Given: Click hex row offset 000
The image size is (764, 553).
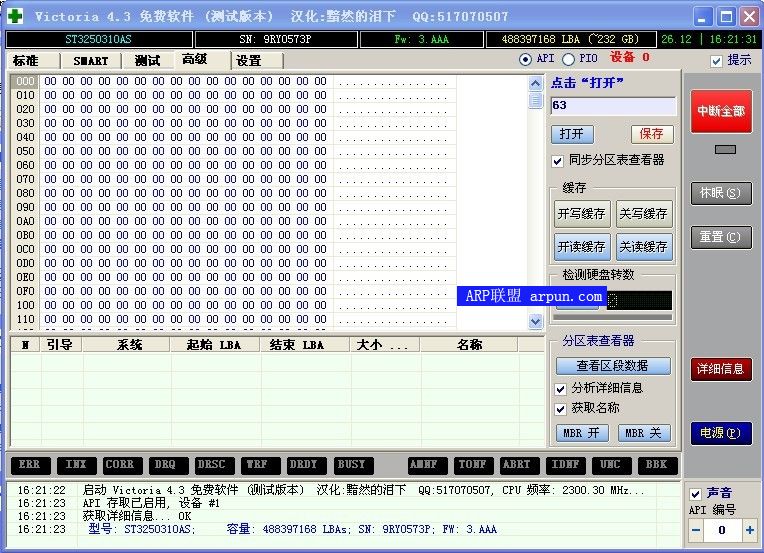Looking at the screenshot, I should click(x=25, y=81).
